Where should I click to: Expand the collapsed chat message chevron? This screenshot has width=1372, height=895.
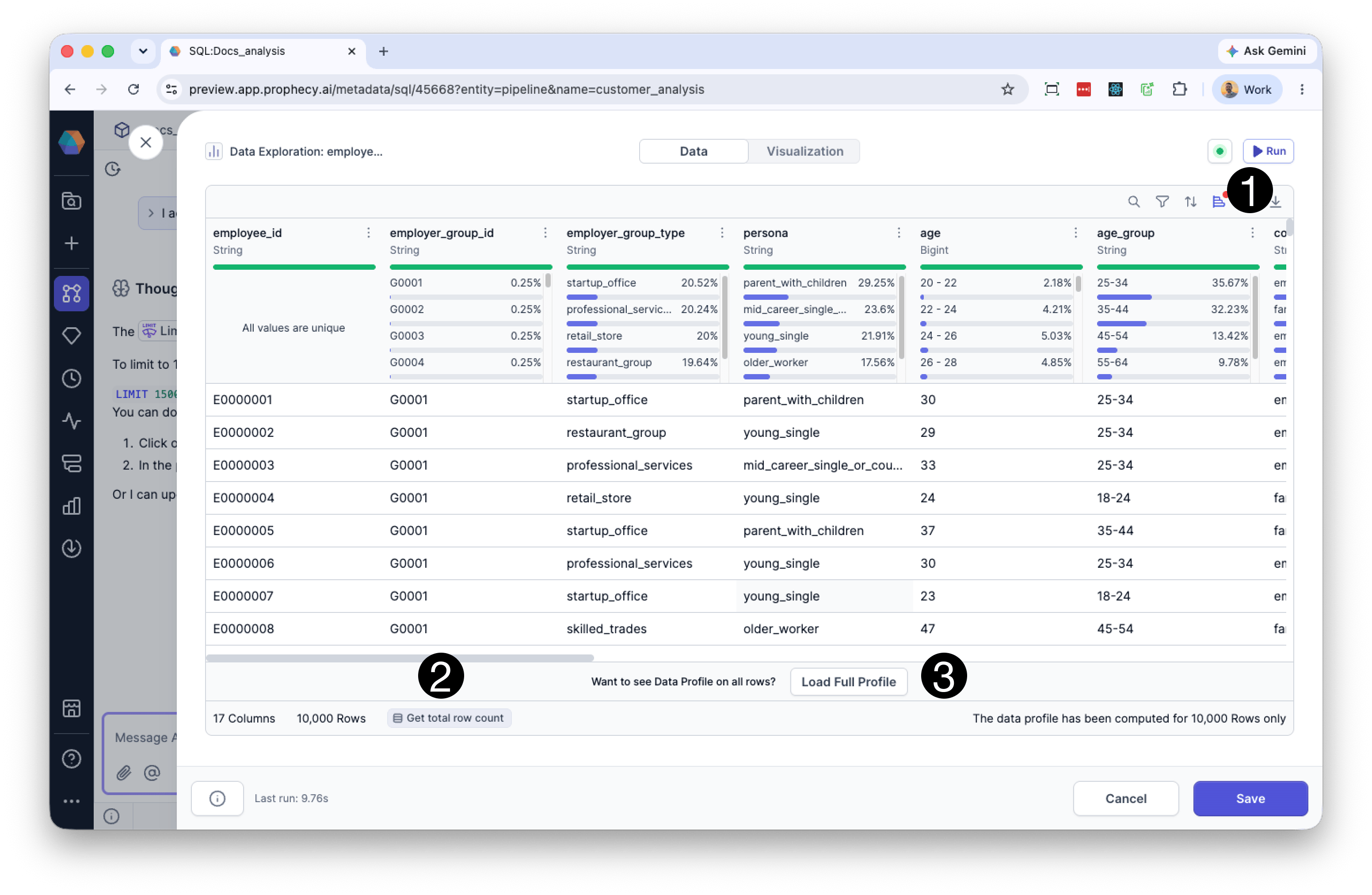point(151,213)
